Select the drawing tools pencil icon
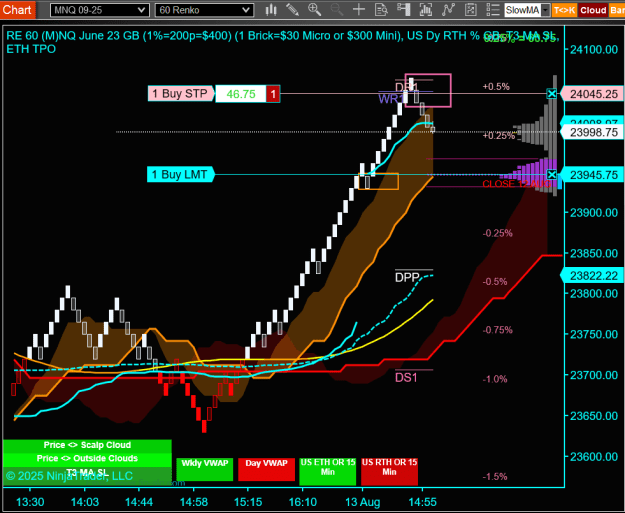The height and width of the screenshot is (513, 625). coord(292,10)
